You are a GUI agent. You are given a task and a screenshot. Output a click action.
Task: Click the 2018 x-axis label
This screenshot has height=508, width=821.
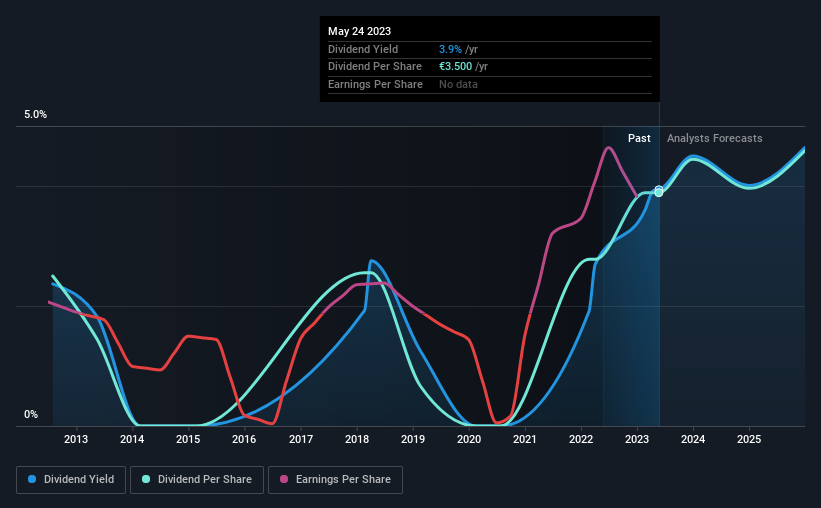(x=357, y=439)
